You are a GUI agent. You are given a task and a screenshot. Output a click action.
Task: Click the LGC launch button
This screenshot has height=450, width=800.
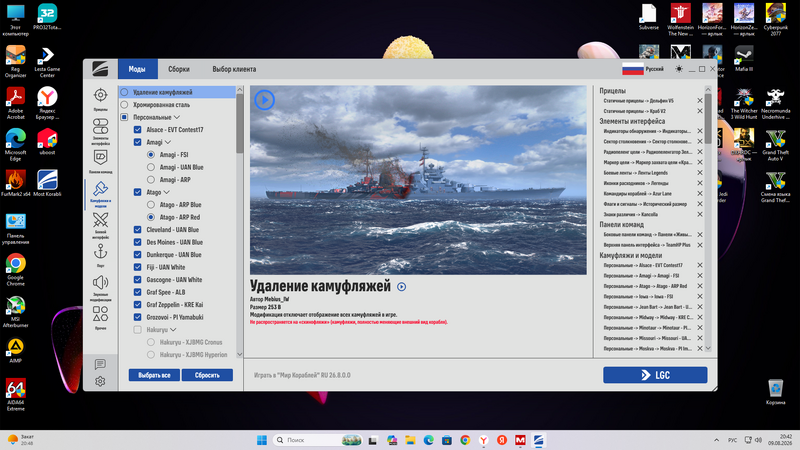(x=655, y=375)
